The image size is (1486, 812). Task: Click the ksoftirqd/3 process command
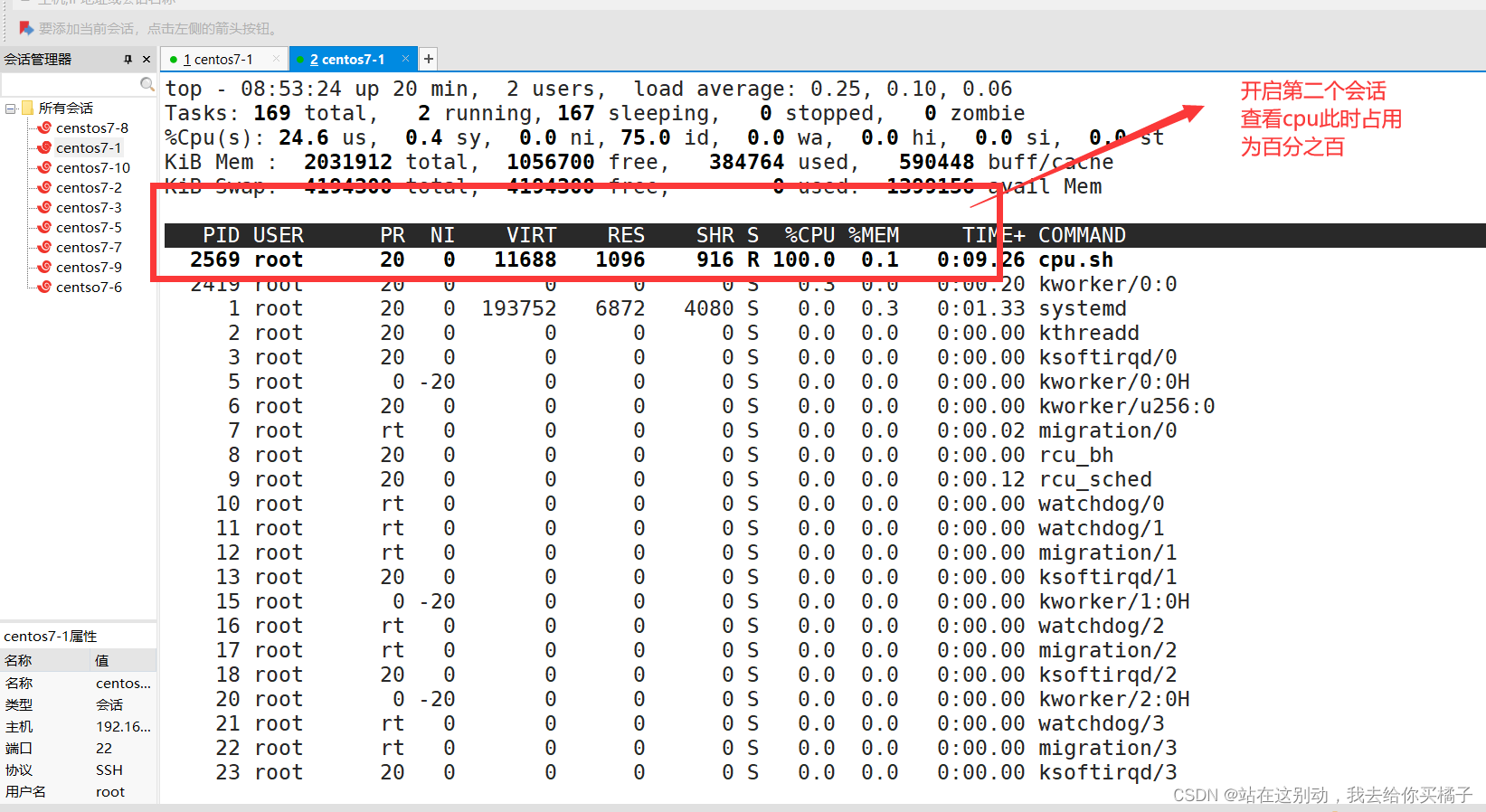[1107, 773]
